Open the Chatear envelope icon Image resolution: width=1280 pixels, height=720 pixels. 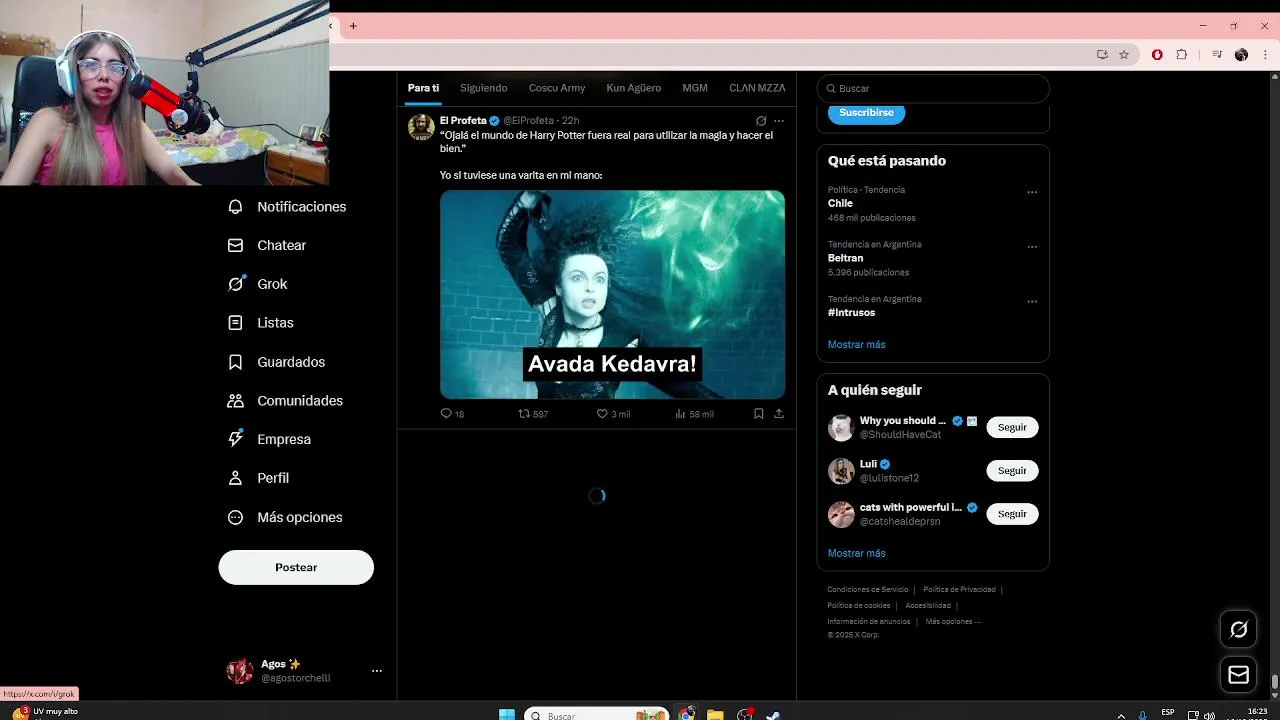(235, 245)
